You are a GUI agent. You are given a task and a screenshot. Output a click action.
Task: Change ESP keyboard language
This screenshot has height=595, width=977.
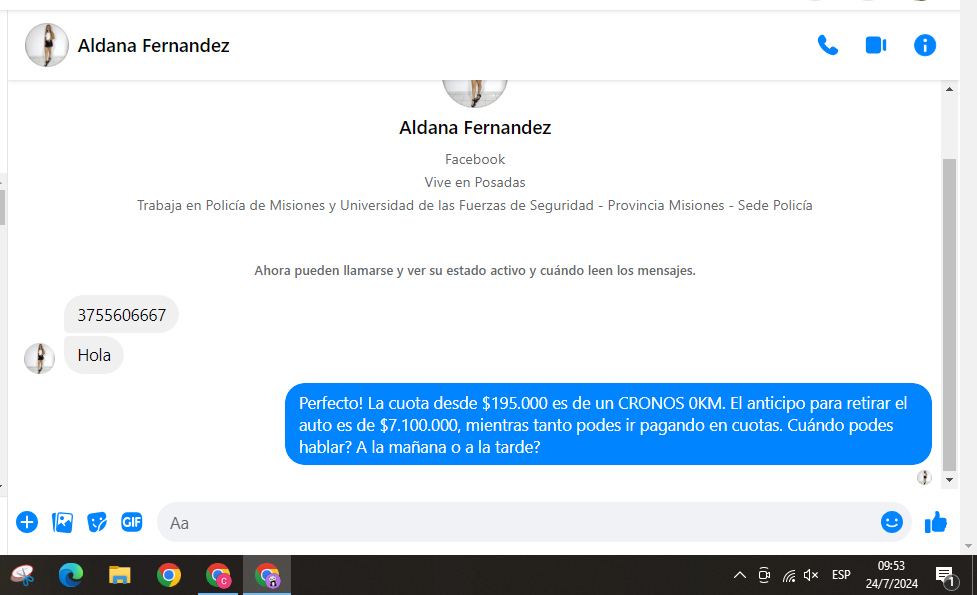(x=841, y=575)
